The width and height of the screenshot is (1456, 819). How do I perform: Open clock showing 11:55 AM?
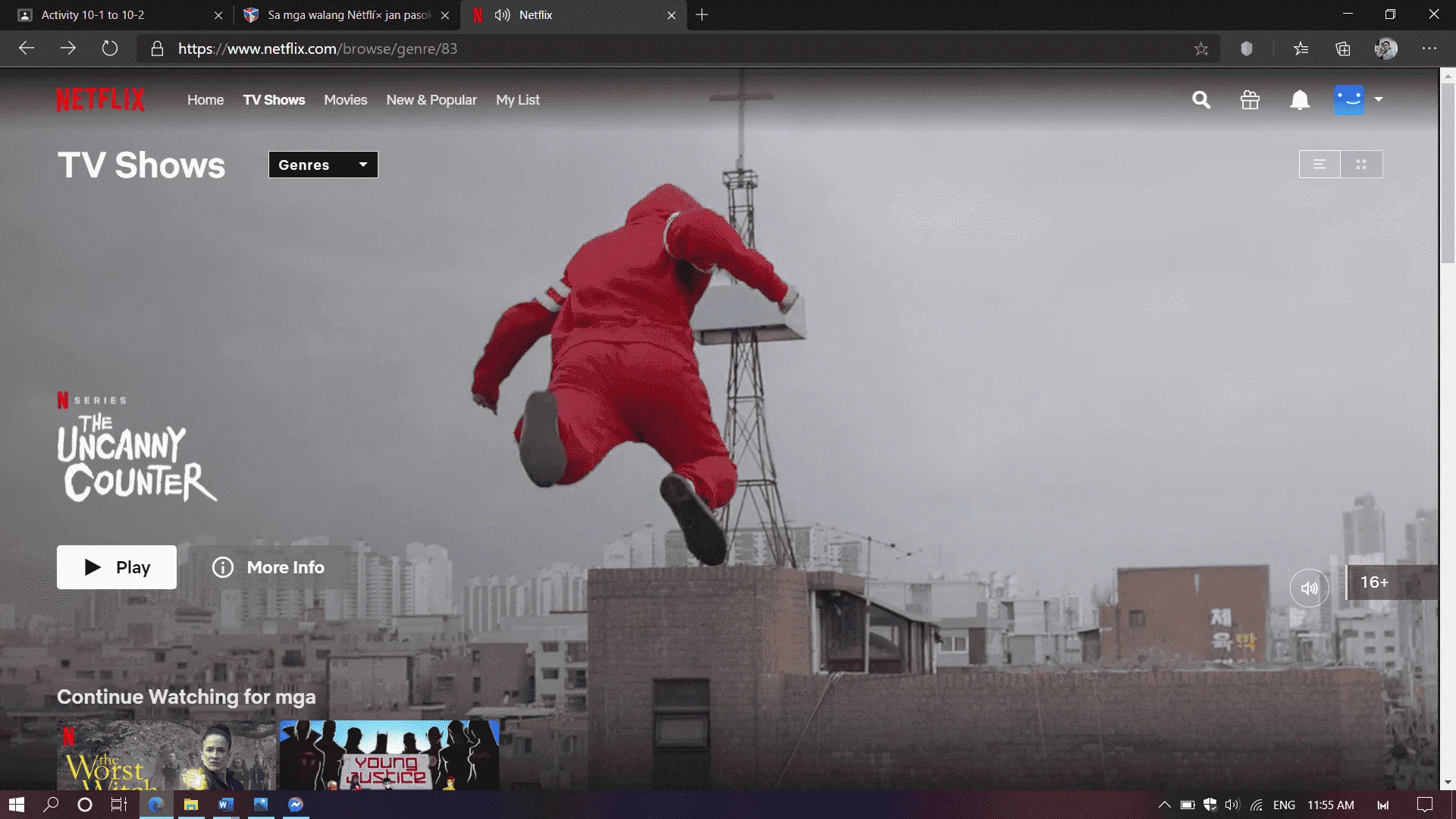[x=1331, y=805]
